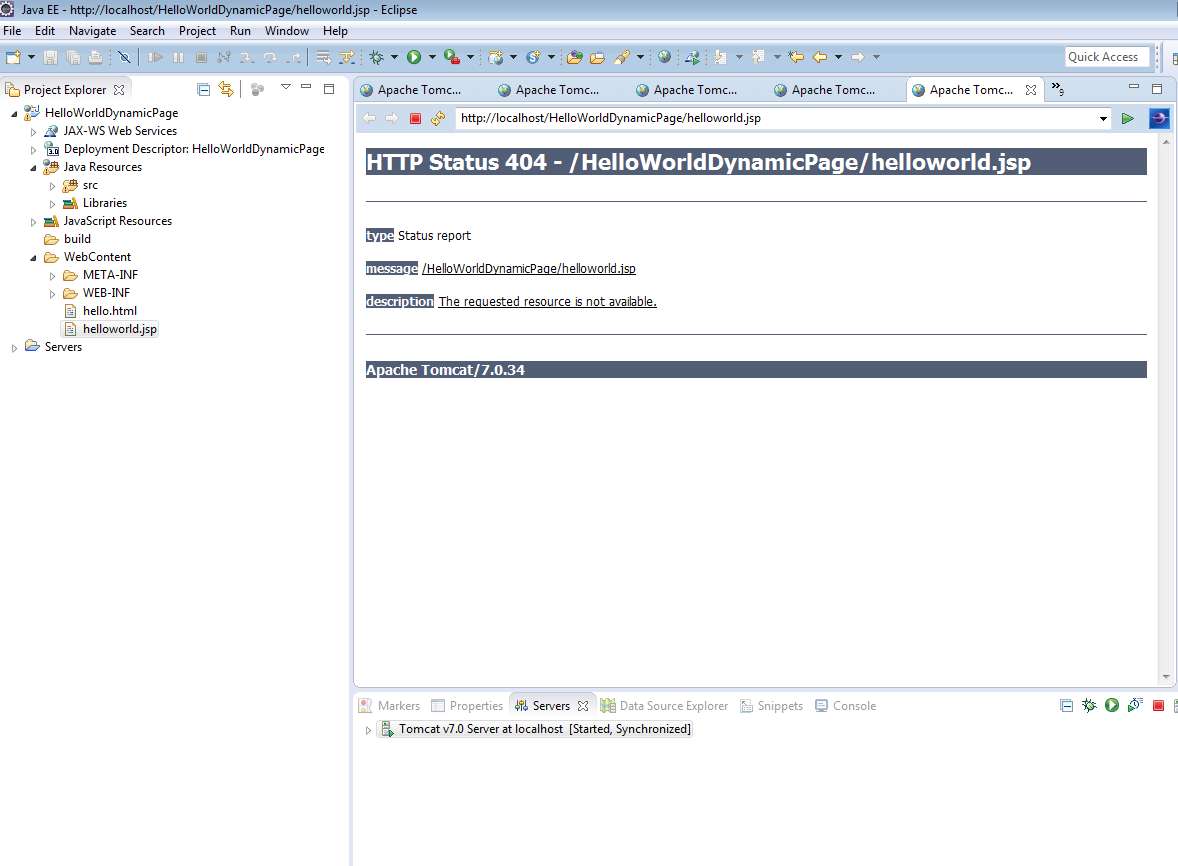The width and height of the screenshot is (1178, 866).
Task: Toggle Skip All Breakpoints in toolbar
Action: coord(124,57)
